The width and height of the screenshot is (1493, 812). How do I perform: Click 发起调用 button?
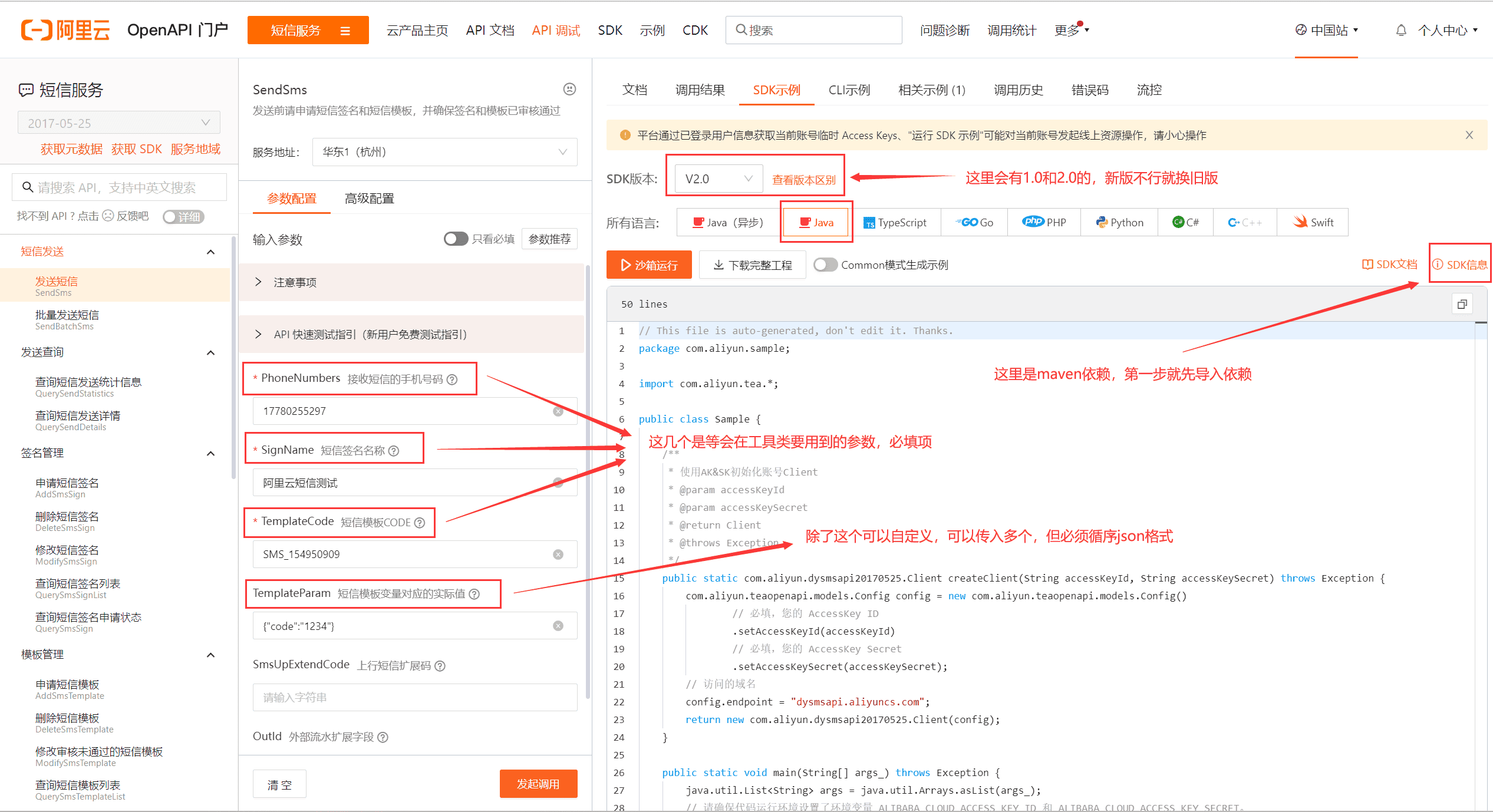[x=538, y=784]
